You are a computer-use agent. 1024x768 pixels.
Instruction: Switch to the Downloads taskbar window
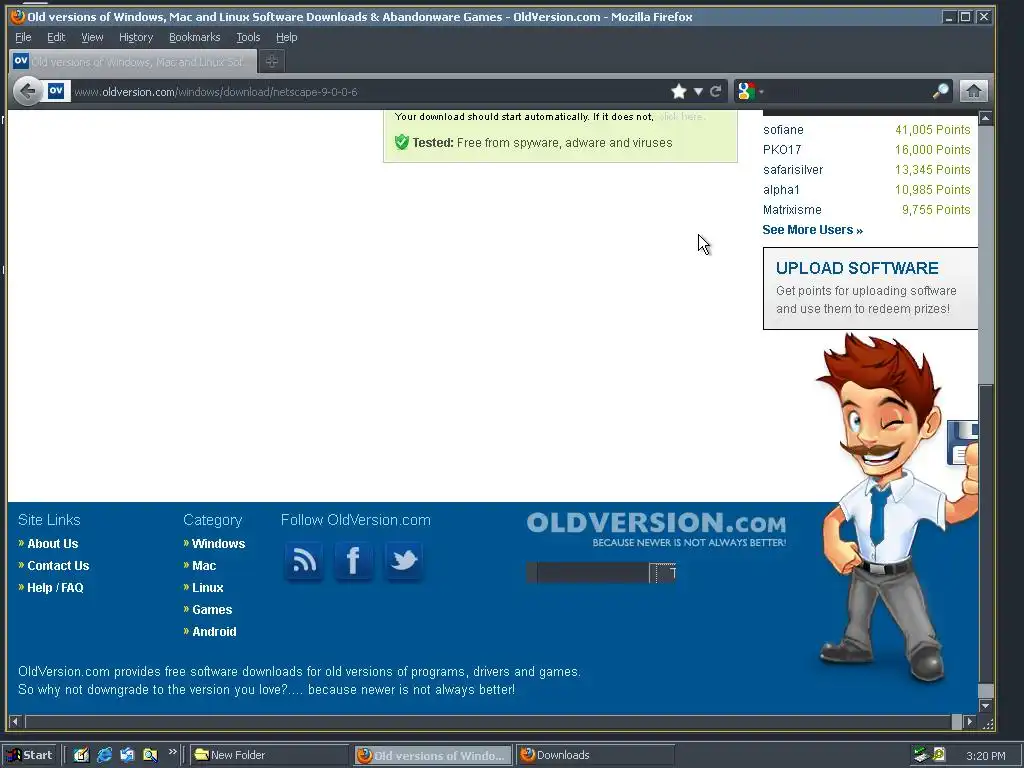595,756
